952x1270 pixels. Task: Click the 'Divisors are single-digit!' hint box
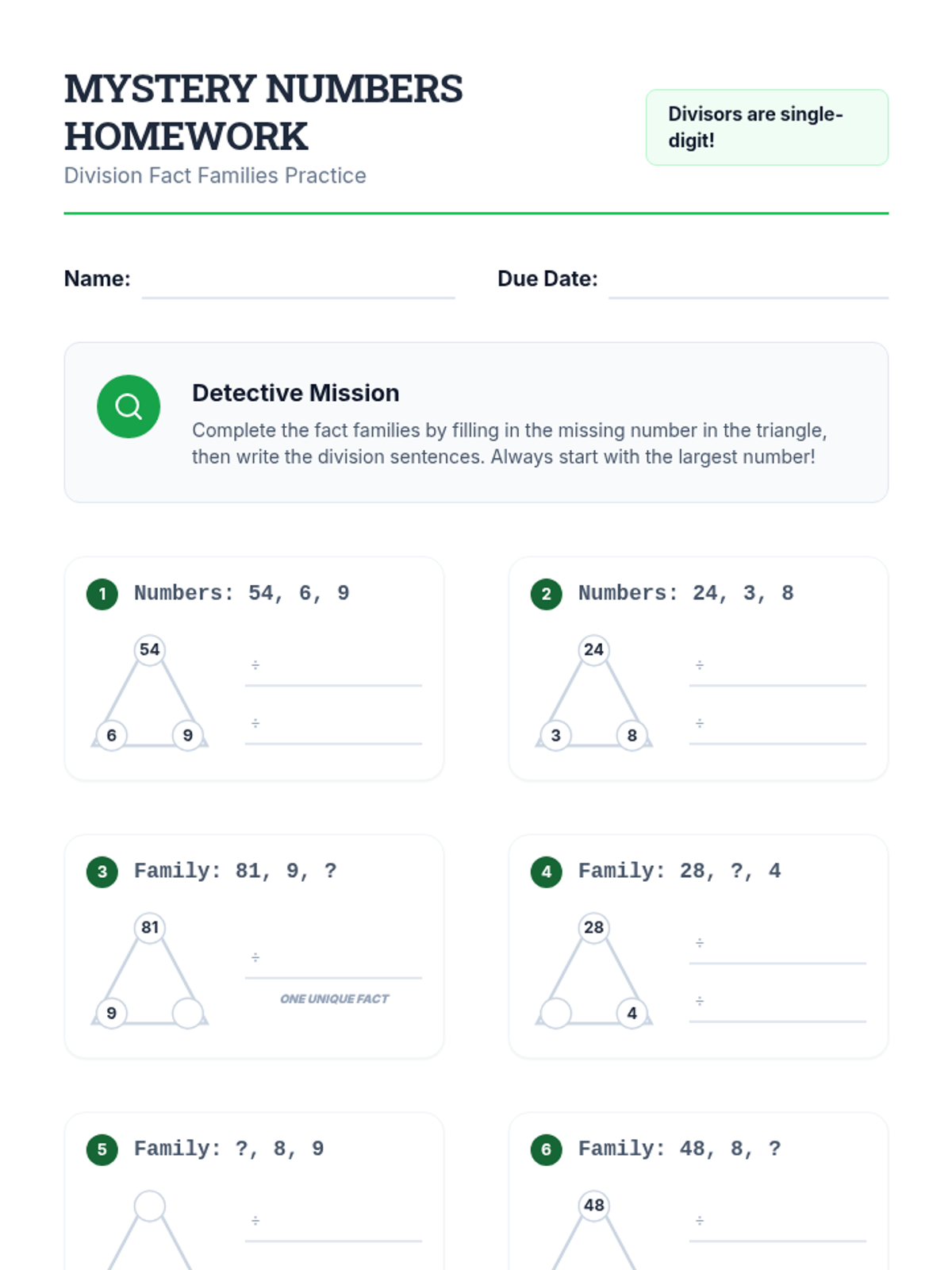coord(767,127)
